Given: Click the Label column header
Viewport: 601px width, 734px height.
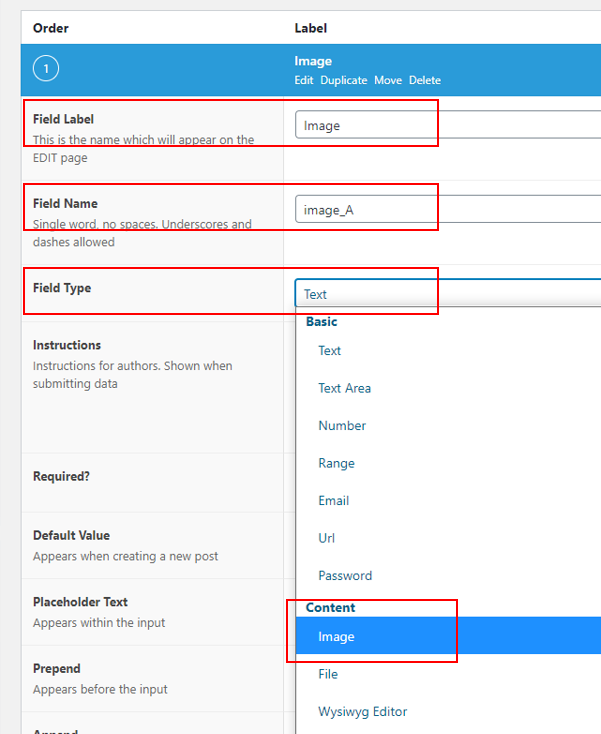Looking at the screenshot, I should [311, 28].
